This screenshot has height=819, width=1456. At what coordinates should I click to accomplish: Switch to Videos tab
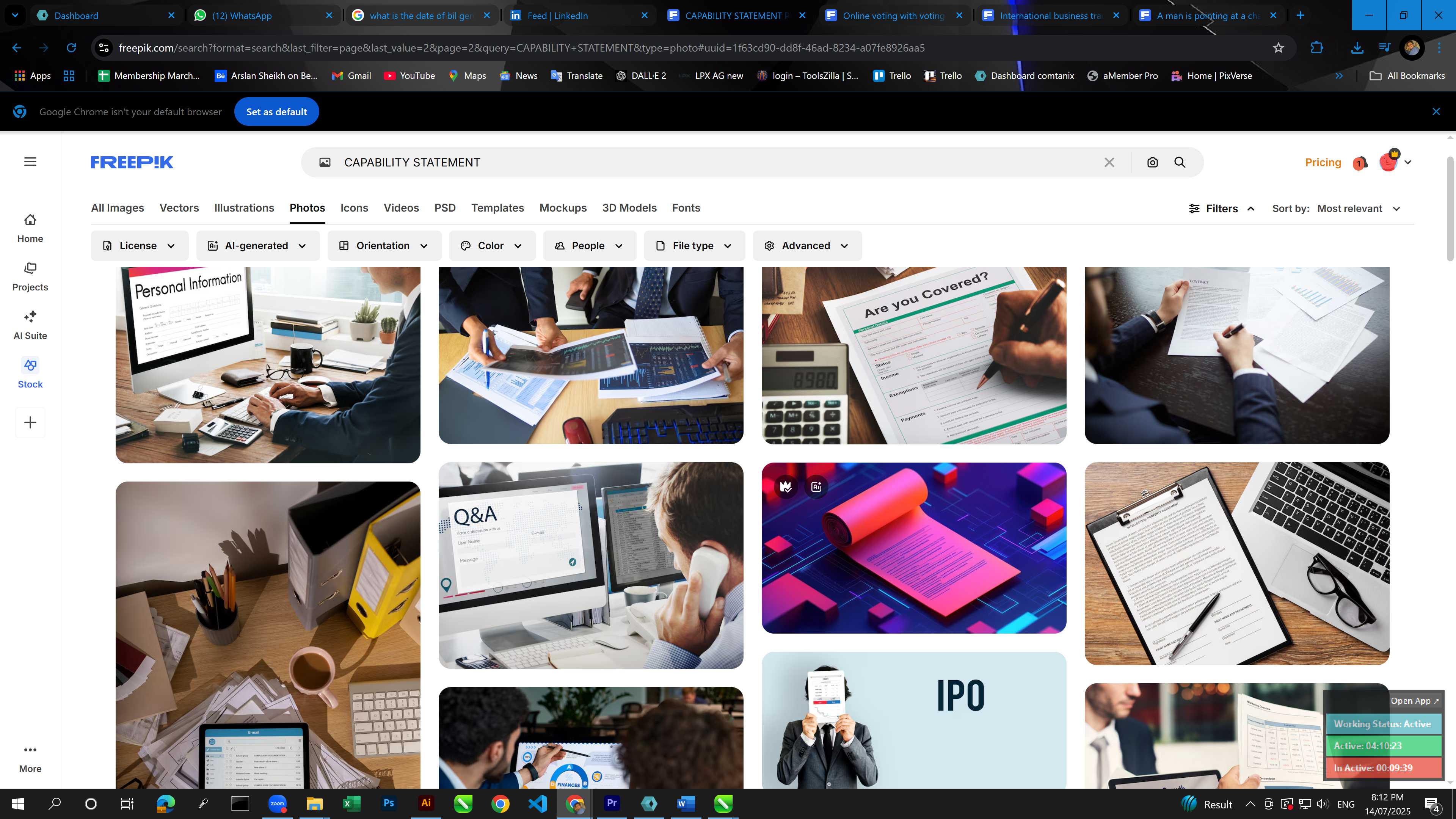pyautogui.click(x=401, y=208)
